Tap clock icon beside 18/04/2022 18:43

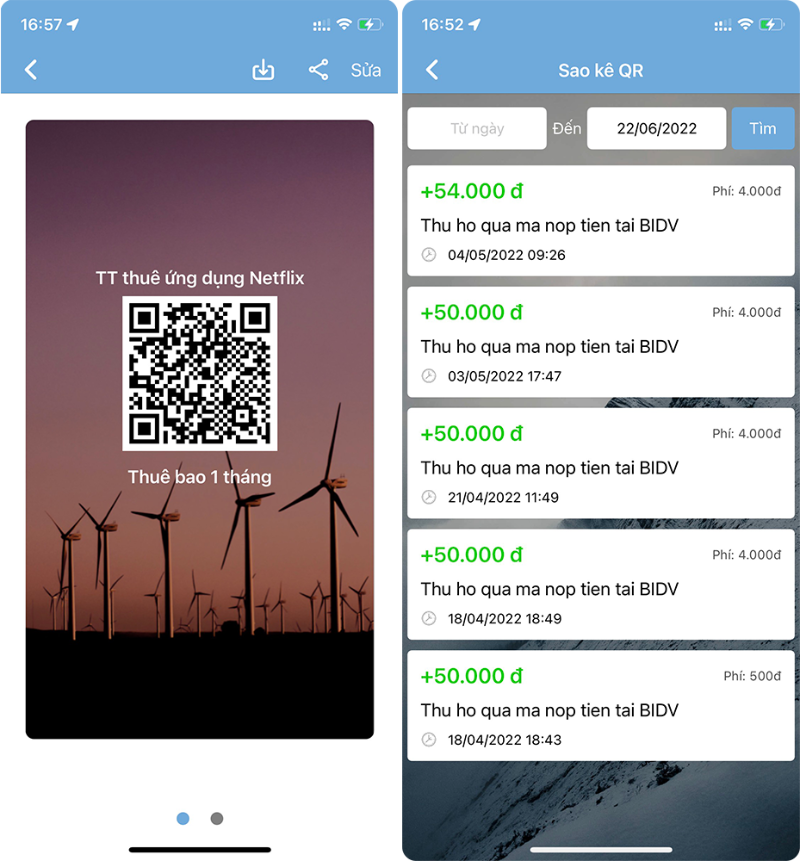pos(429,740)
